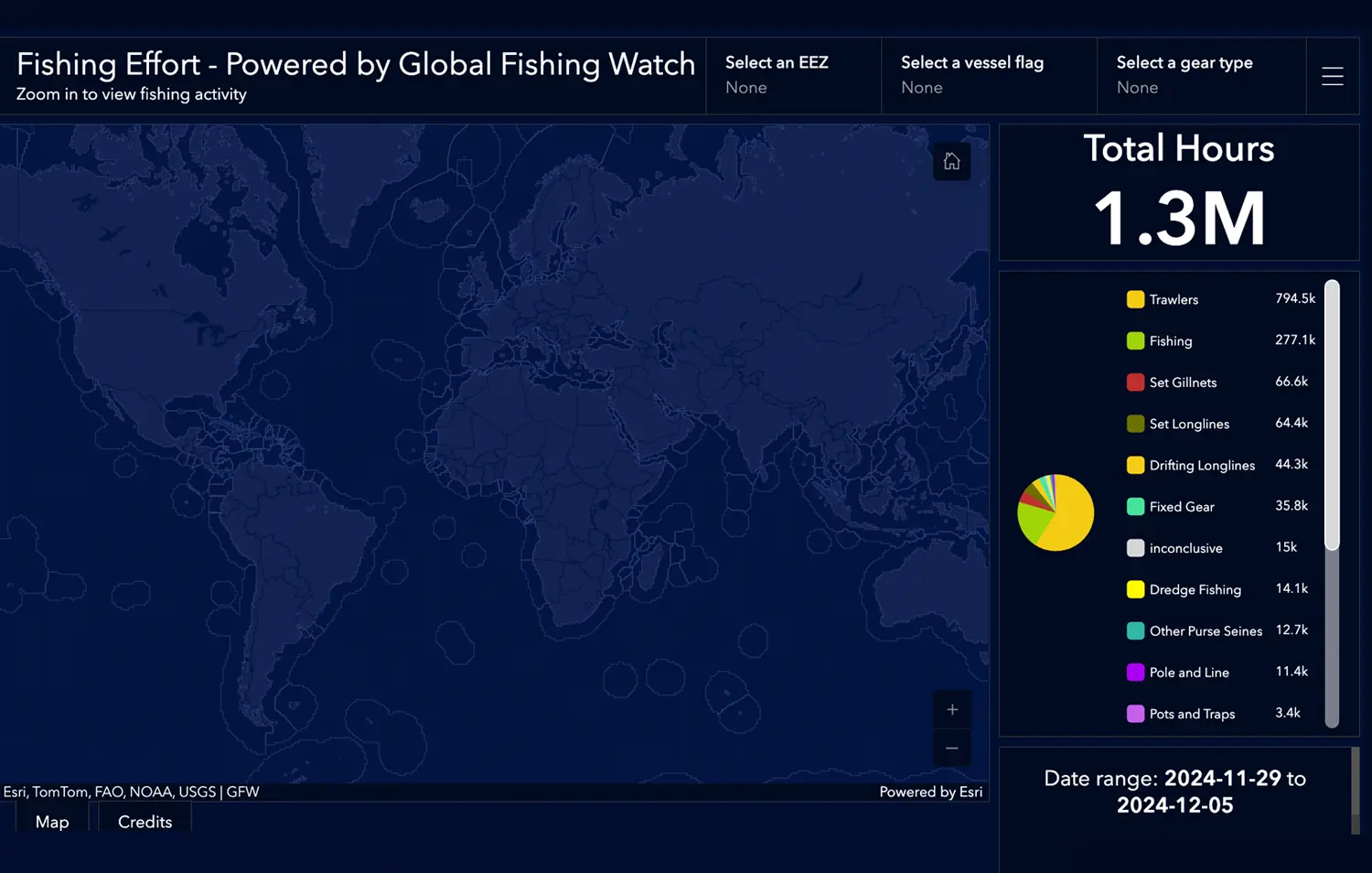Click the home extent button on map
This screenshot has height=873, width=1372.
[951, 162]
